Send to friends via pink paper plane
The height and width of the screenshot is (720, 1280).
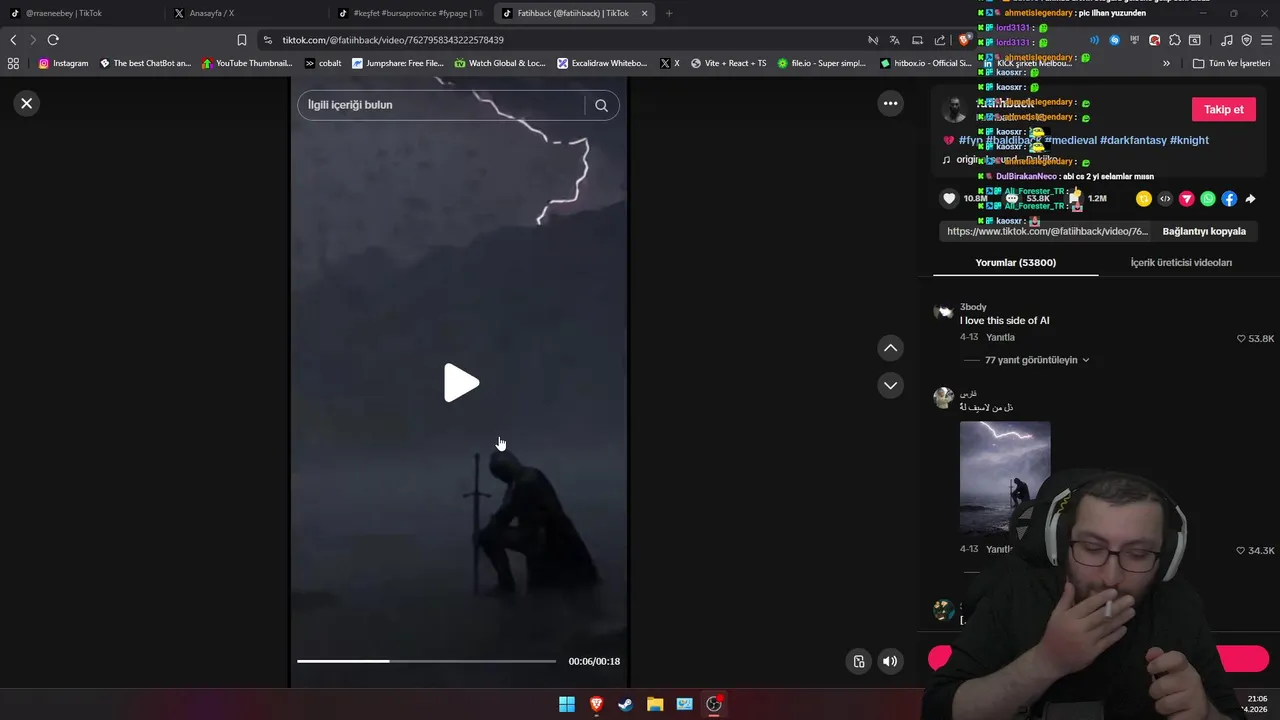tap(1186, 199)
